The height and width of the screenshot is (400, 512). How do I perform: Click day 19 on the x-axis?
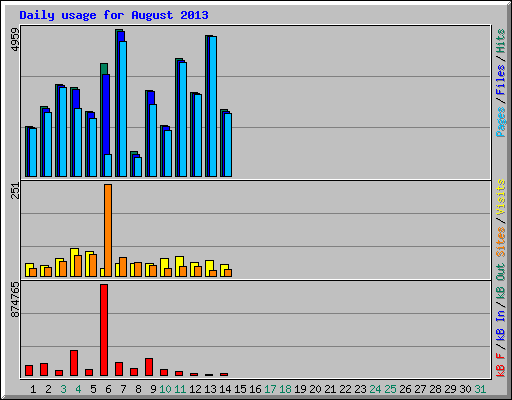[300, 389]
